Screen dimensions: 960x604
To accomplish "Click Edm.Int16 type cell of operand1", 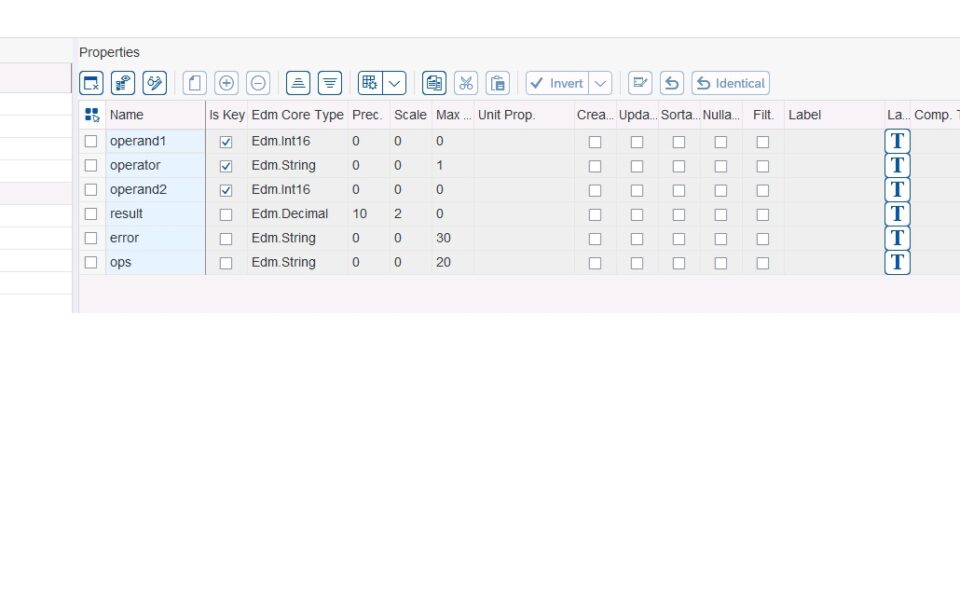I will point(298,141).
